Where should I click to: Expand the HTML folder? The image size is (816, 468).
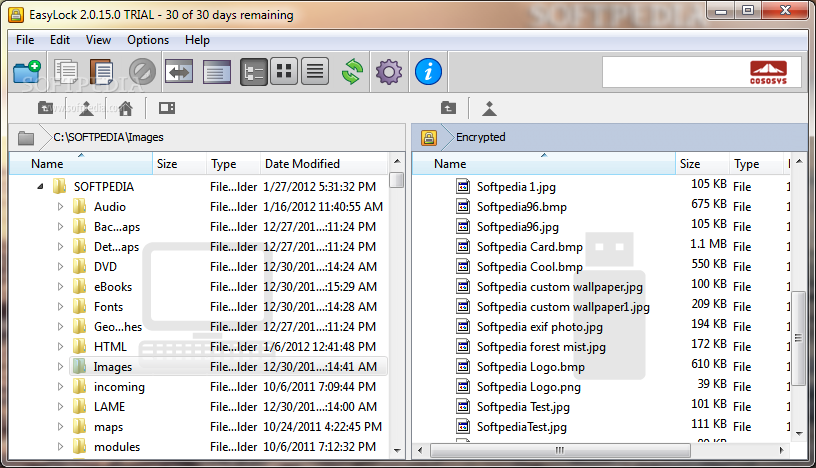click(60, 347)
